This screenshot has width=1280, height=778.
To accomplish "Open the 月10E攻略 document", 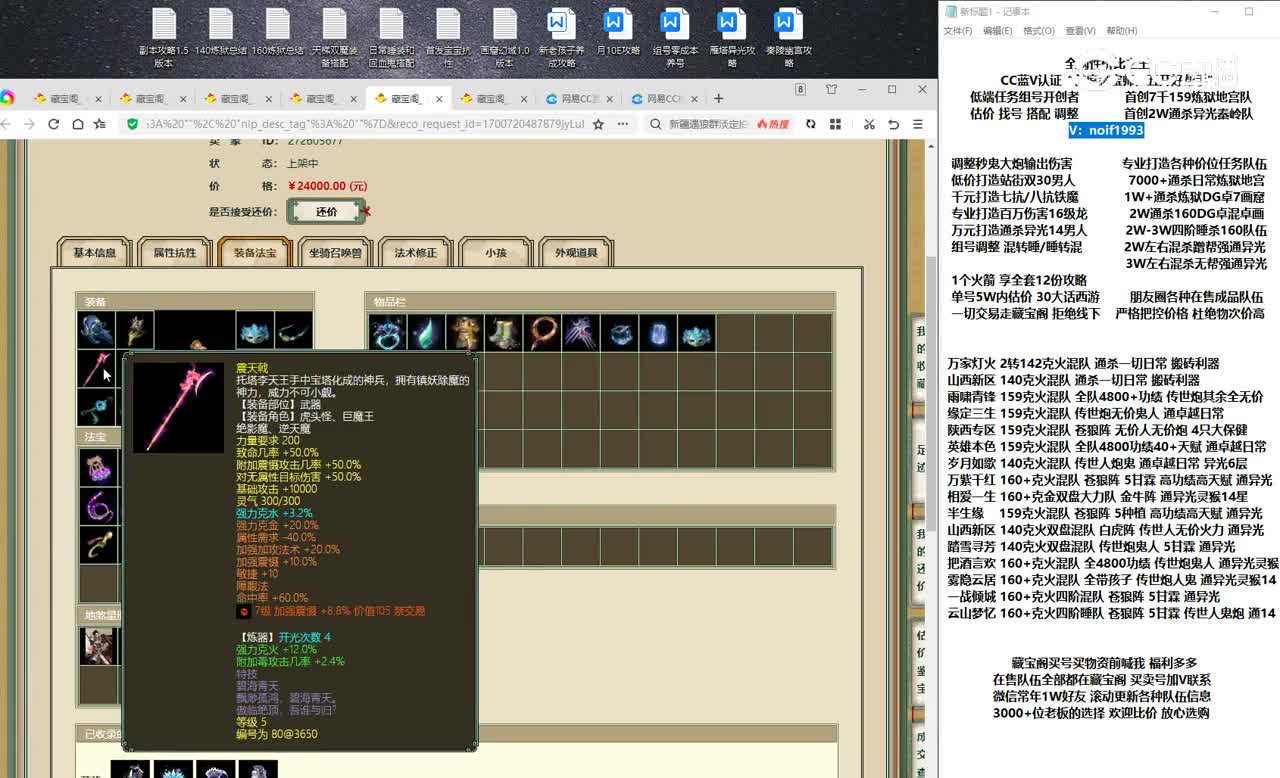I will (x=616, y=33).
